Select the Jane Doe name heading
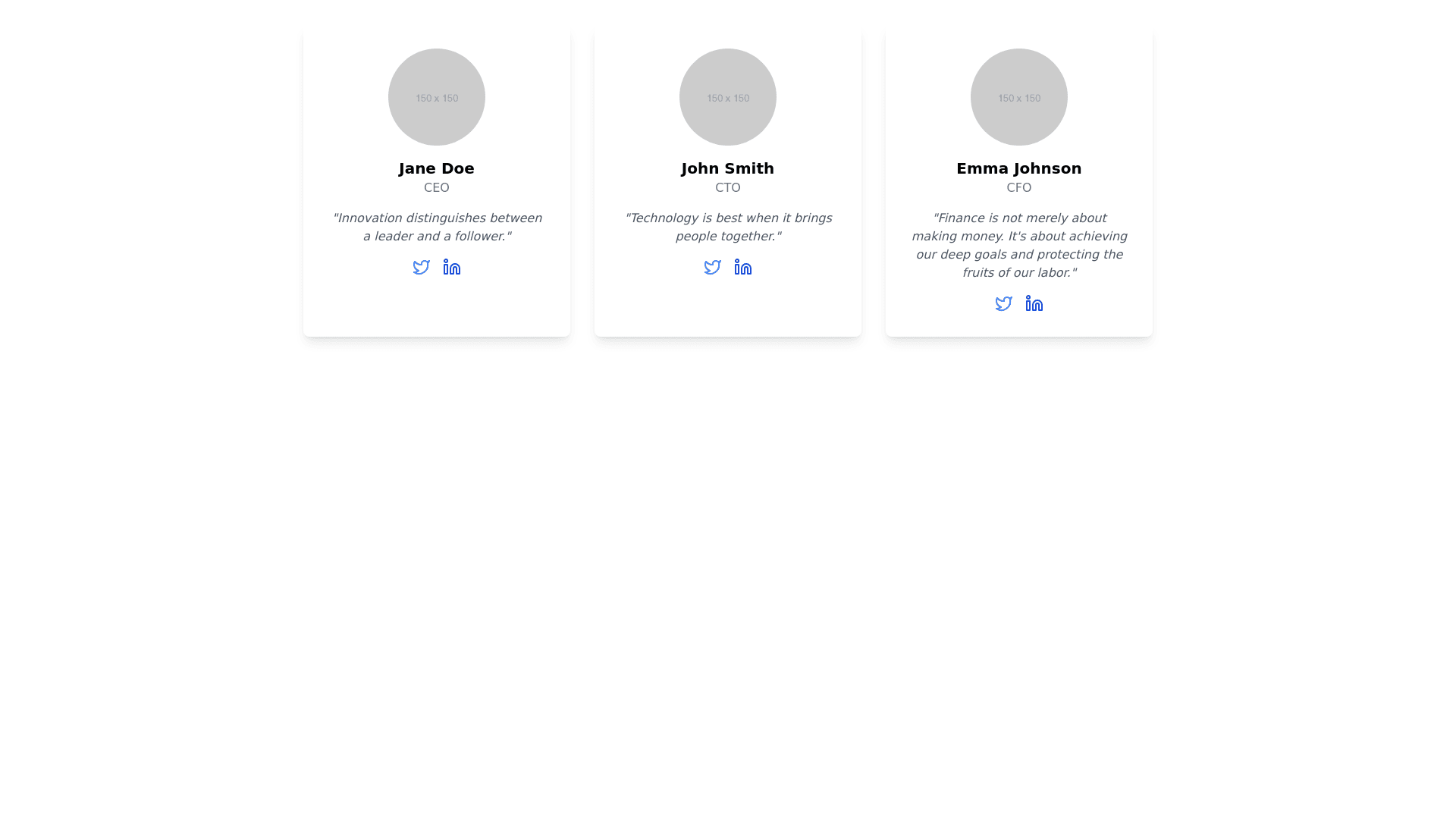The image size is (1456, 819). (437, 168)
